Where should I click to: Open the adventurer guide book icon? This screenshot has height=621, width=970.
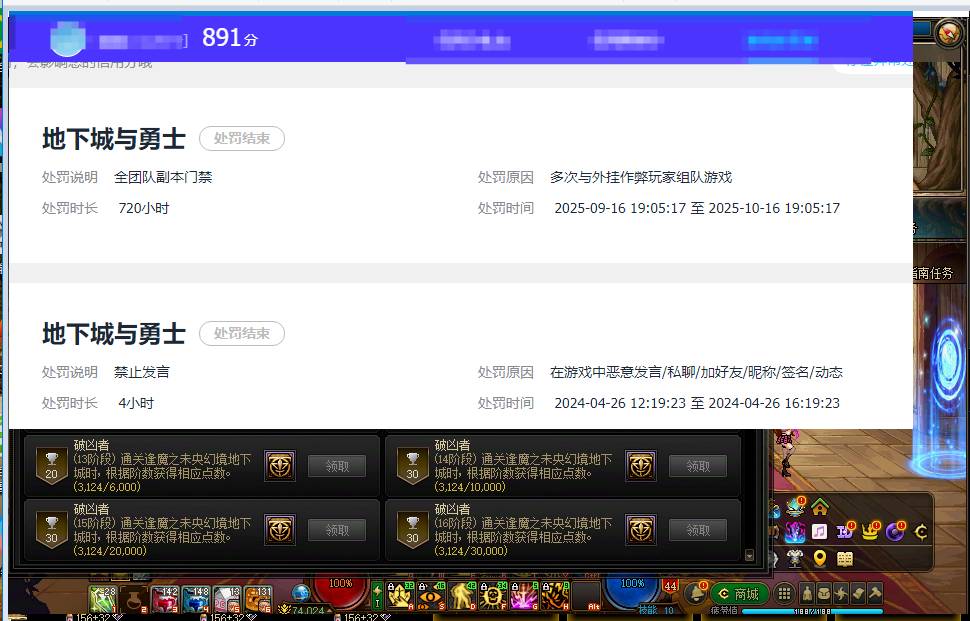tap(844, 559)
